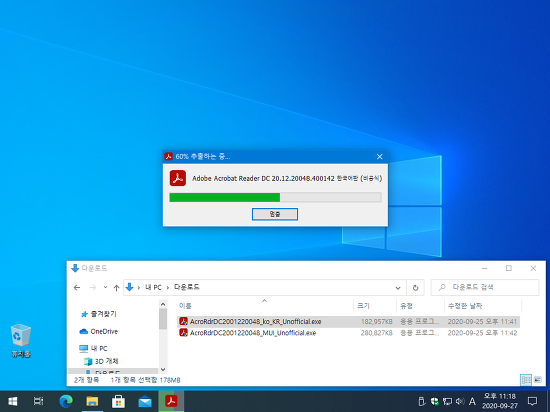The height and width of the screenshot is (412, 550).
Task: Open volume control tray icon
Action: coord(460,401)
